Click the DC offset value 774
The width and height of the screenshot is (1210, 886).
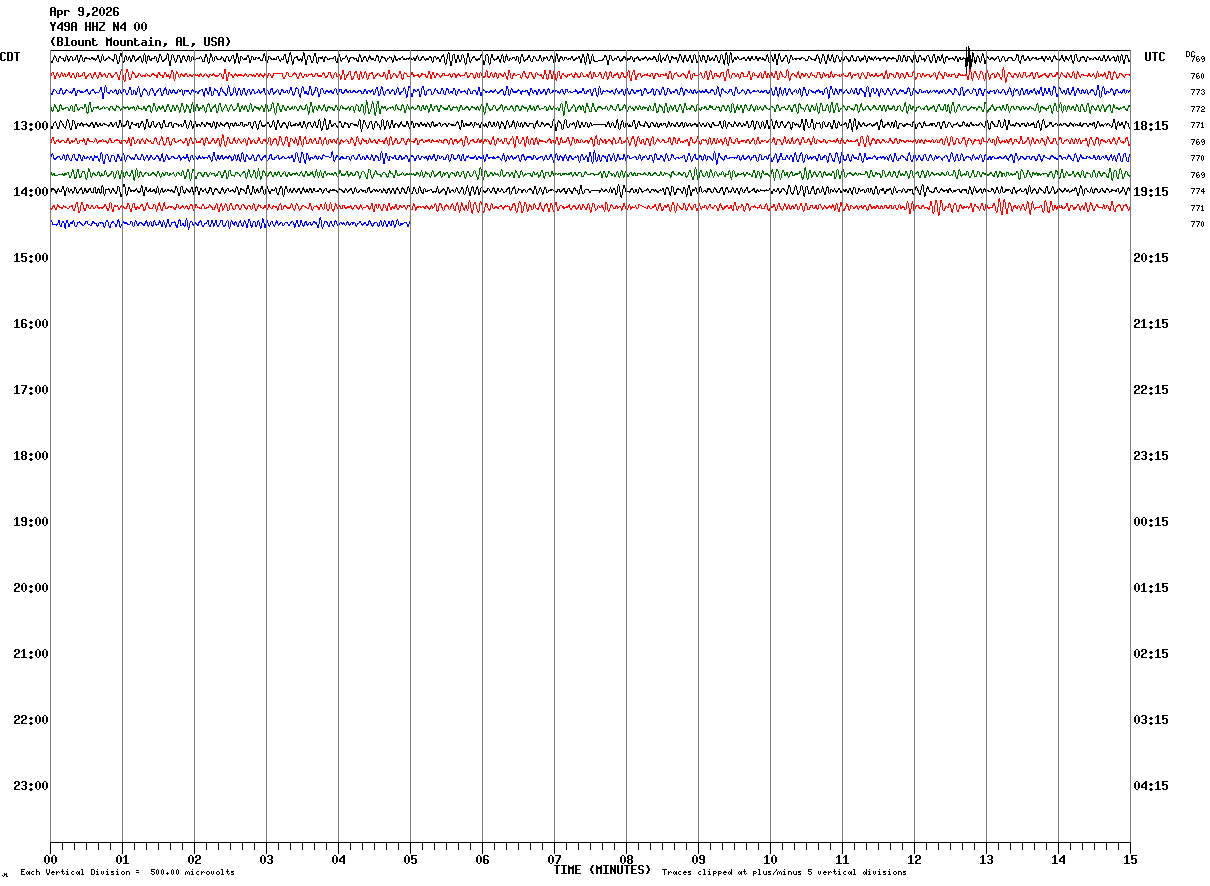click(x=1197, y=191)
